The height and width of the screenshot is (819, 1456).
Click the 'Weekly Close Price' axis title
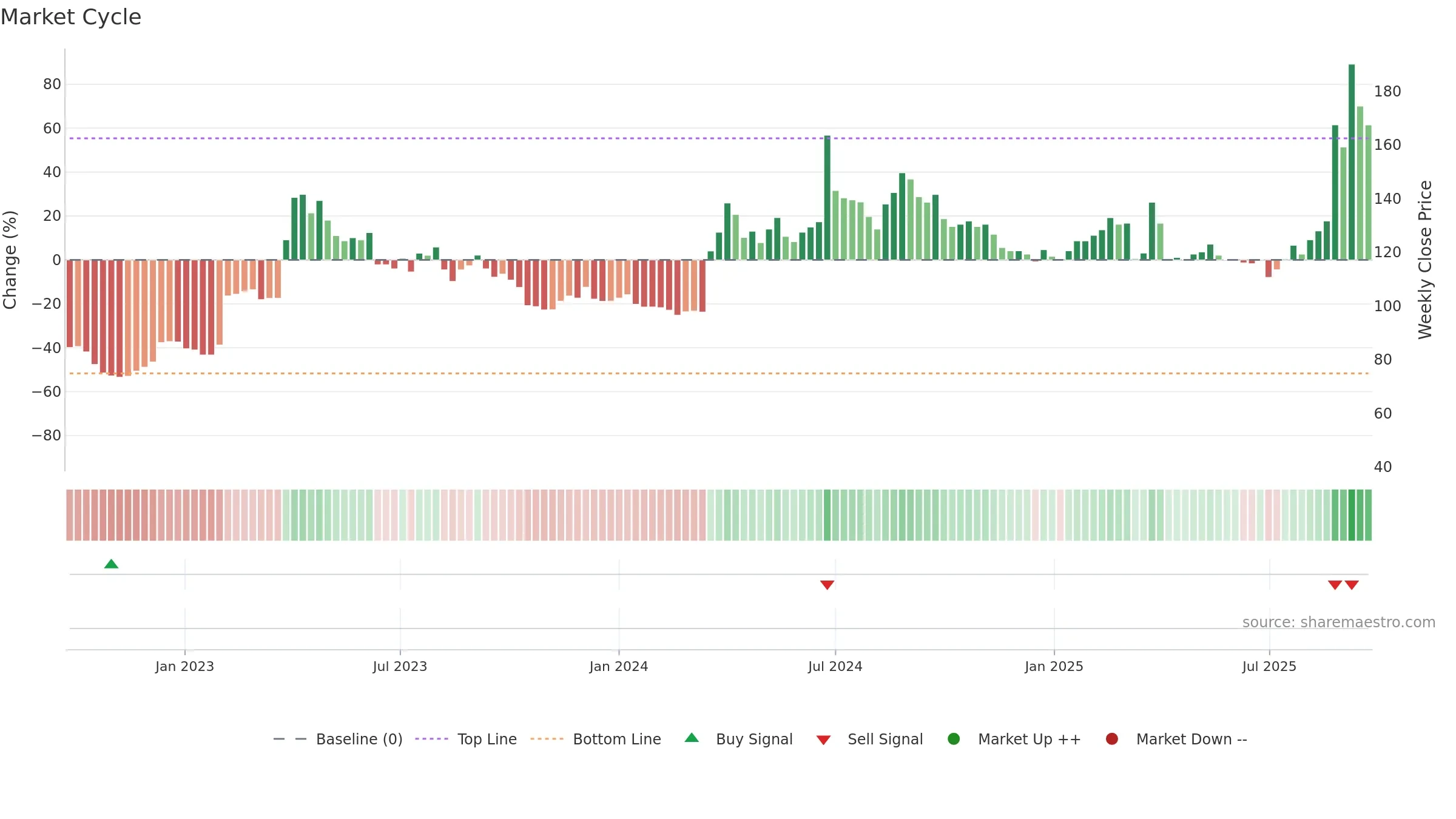point(1425,260)
